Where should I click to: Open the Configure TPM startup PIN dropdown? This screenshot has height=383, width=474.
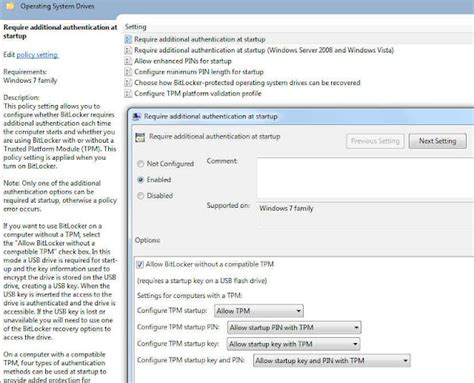click(294, 328)
